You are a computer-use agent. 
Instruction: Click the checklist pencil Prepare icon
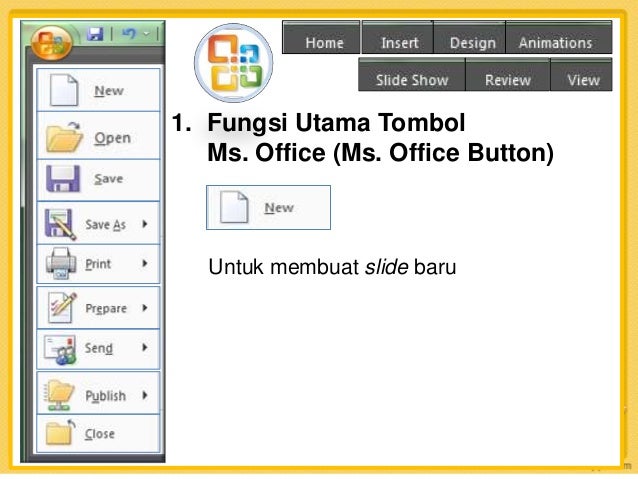[x=62, y=308]
